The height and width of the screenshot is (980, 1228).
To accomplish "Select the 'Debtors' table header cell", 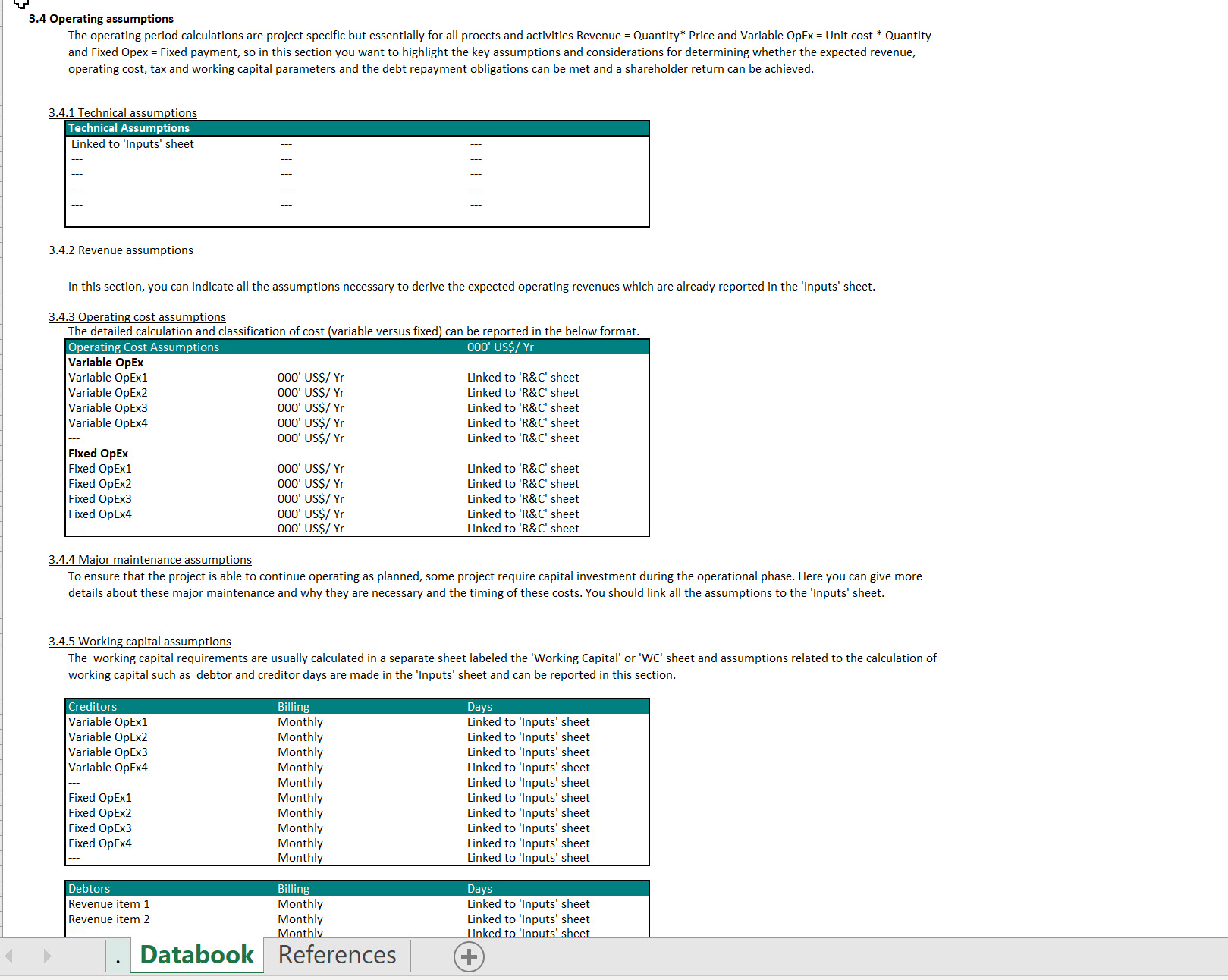I will (x=89, y=889).
